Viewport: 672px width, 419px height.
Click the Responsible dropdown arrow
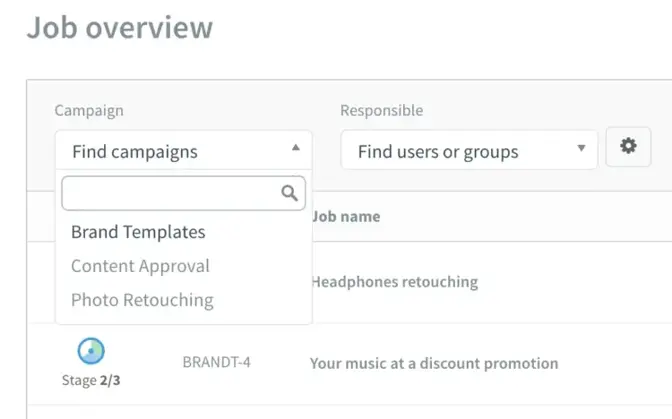[x=581, y=150]
